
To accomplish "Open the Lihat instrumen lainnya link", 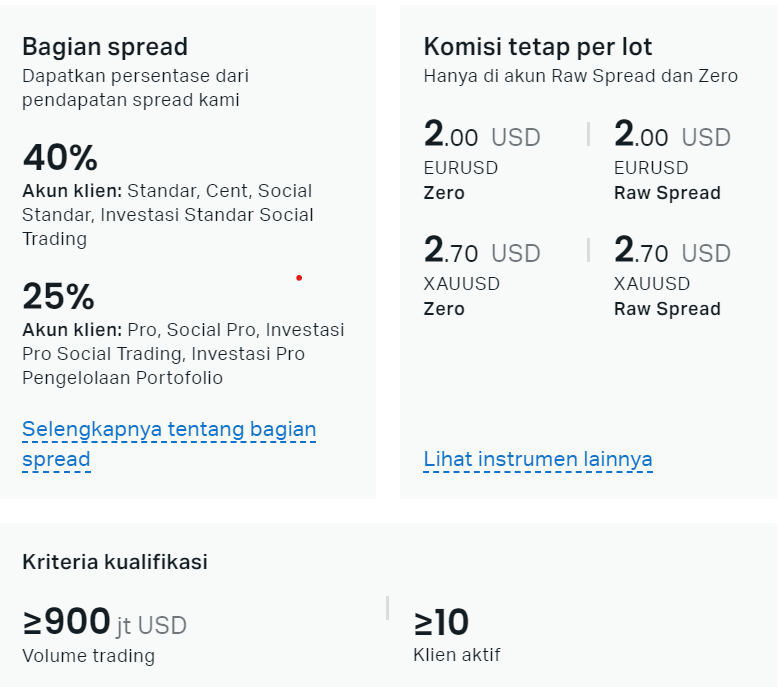I will [x=538, y=459].
